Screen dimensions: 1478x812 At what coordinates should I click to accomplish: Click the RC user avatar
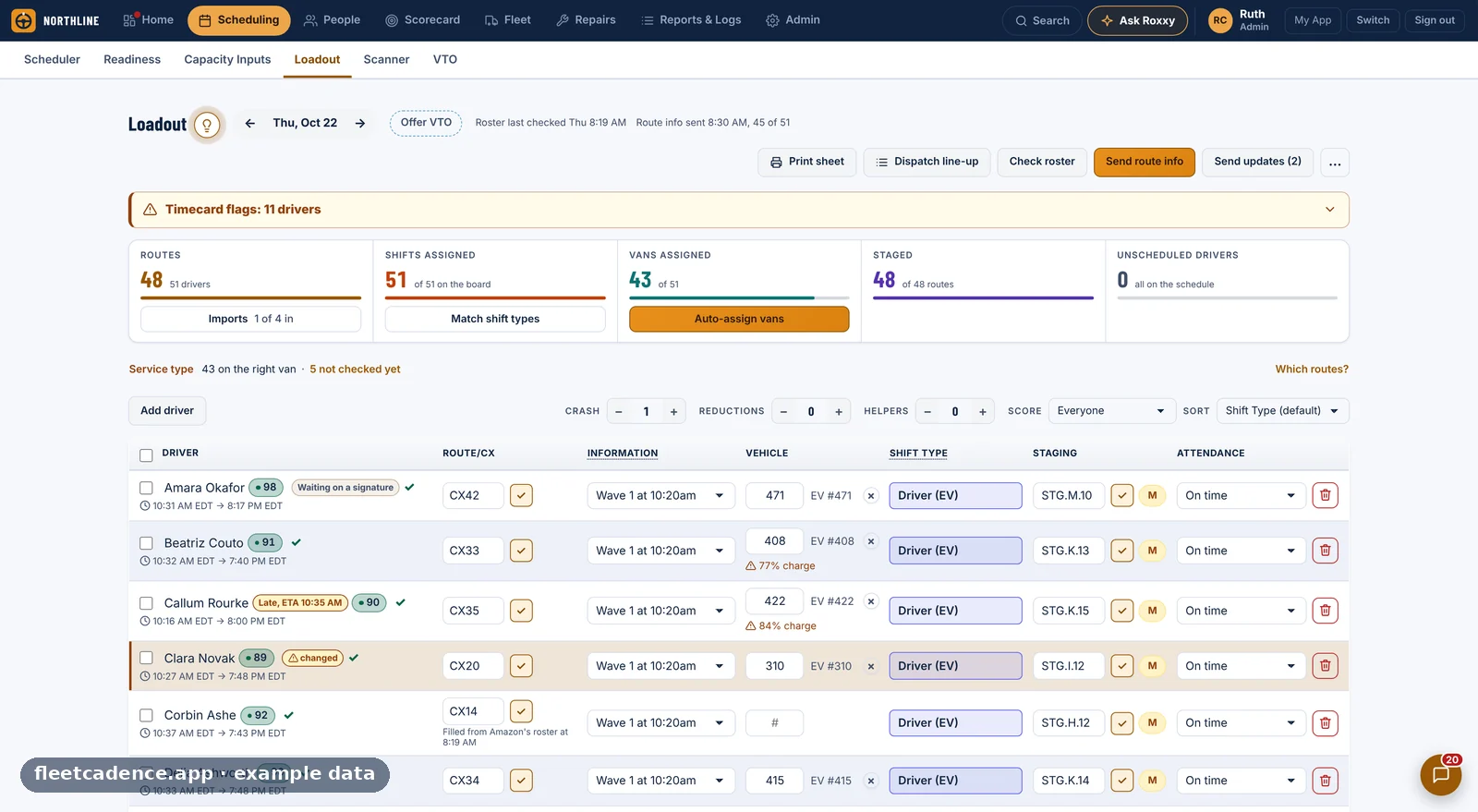(1220, 20)
